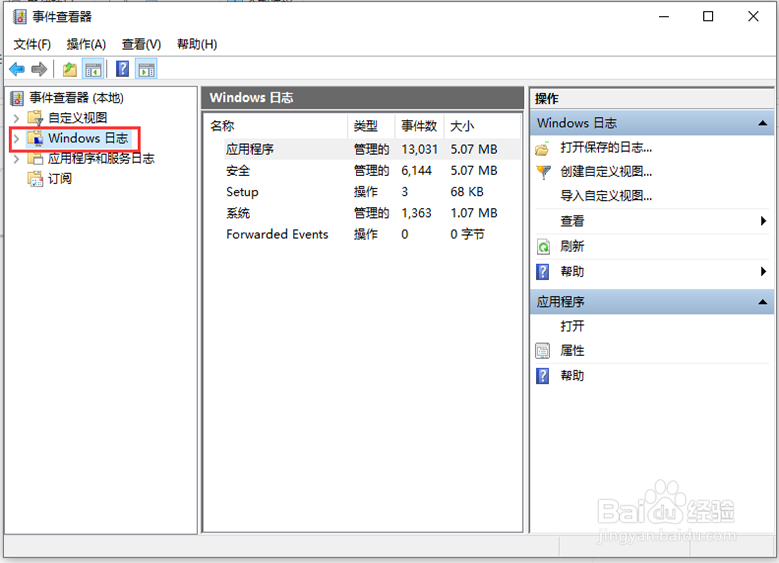Click 打开保存的日志... action
This screenshot has height=563, width=779.
pos(606,148)
